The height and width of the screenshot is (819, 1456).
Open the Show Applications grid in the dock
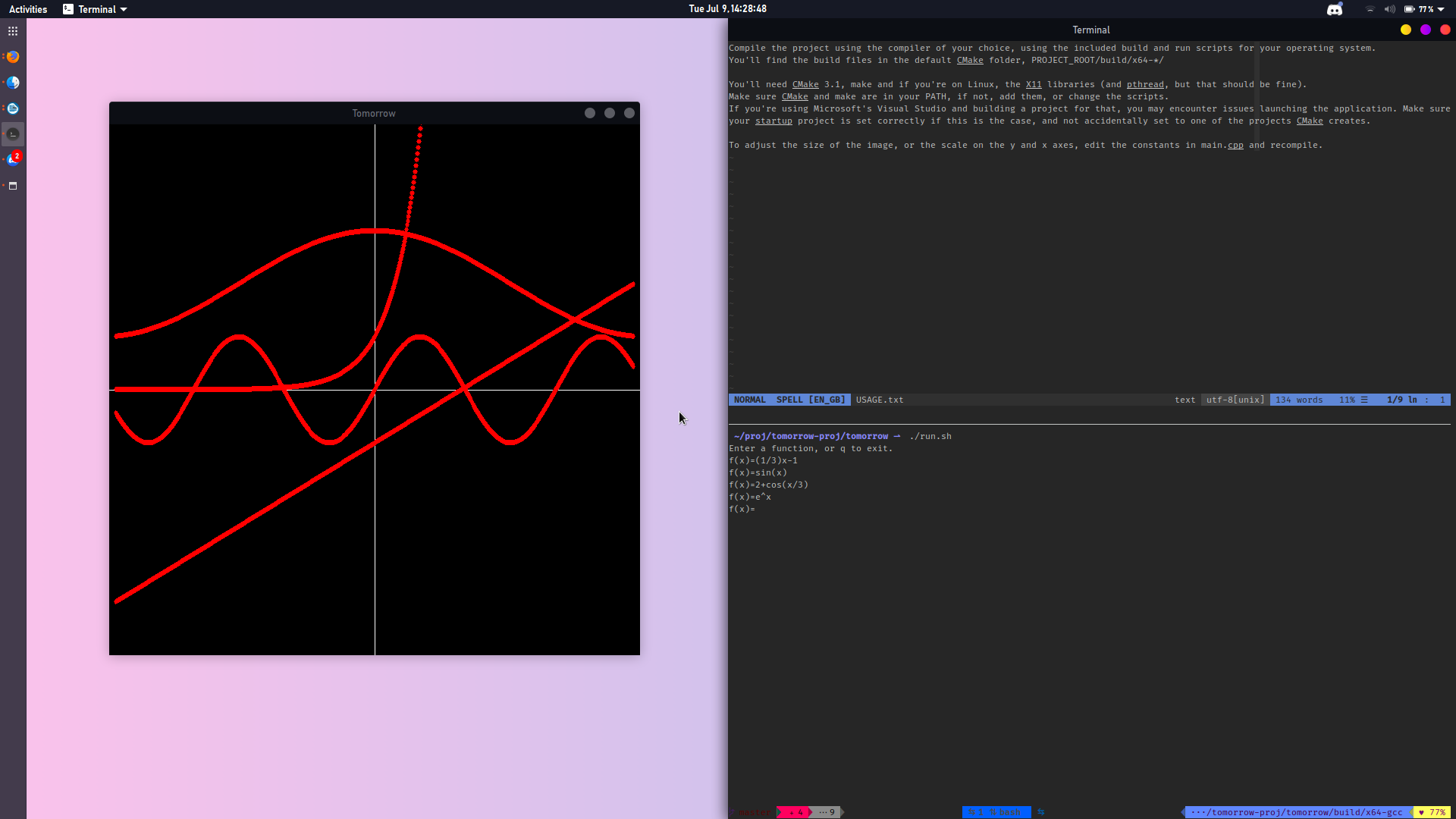13,31
